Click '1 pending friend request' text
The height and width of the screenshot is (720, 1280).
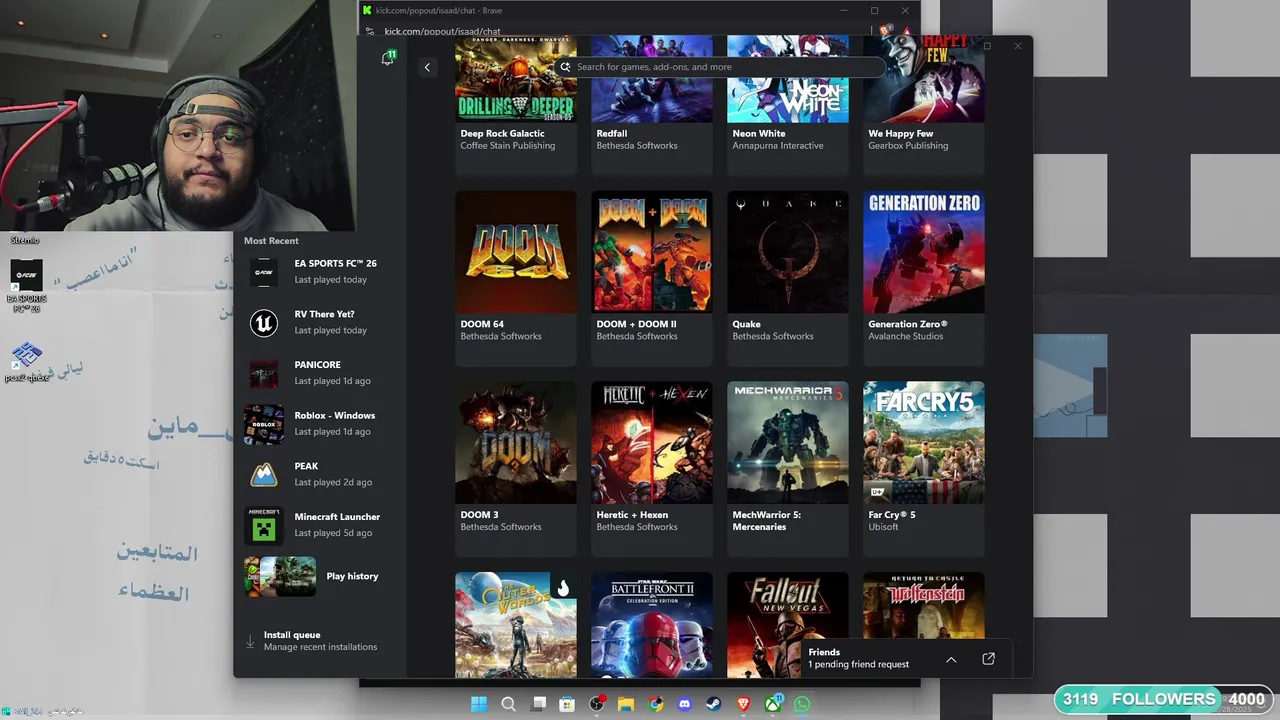point(859,665)
